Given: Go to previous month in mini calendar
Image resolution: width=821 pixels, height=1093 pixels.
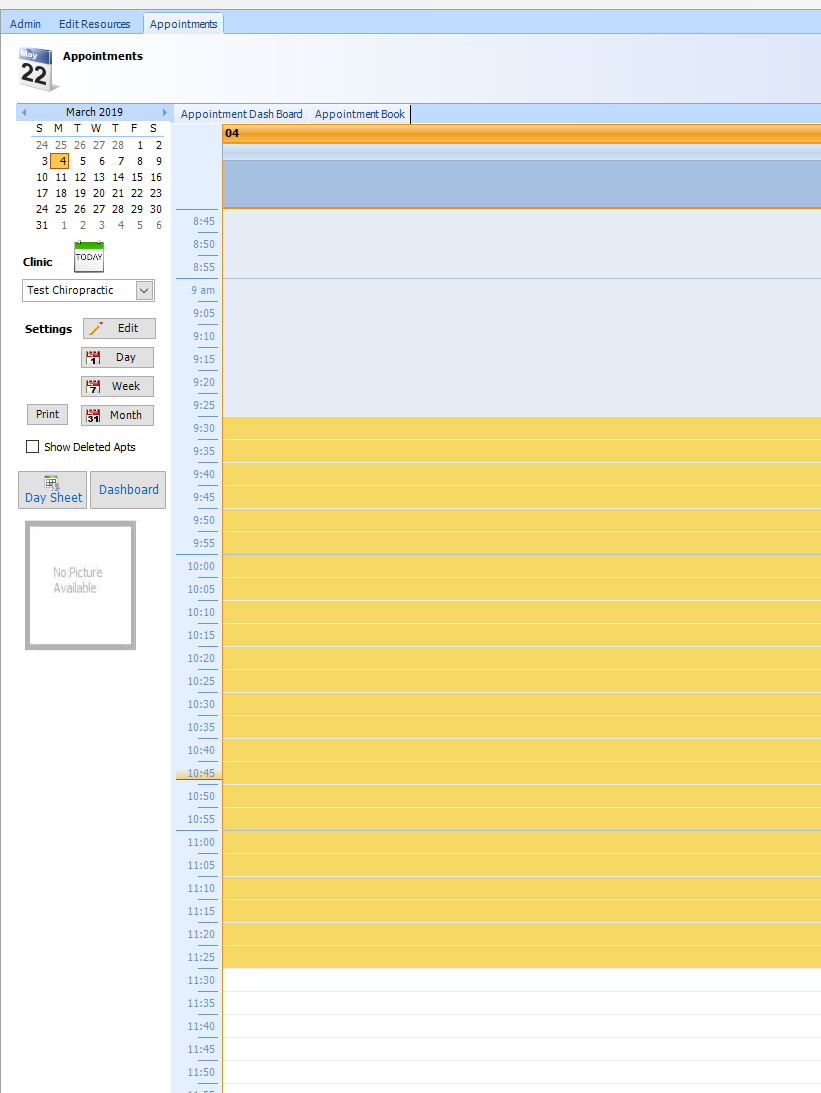Looking at the screenshot, I should pyautogui.click(x=24, y=112).
